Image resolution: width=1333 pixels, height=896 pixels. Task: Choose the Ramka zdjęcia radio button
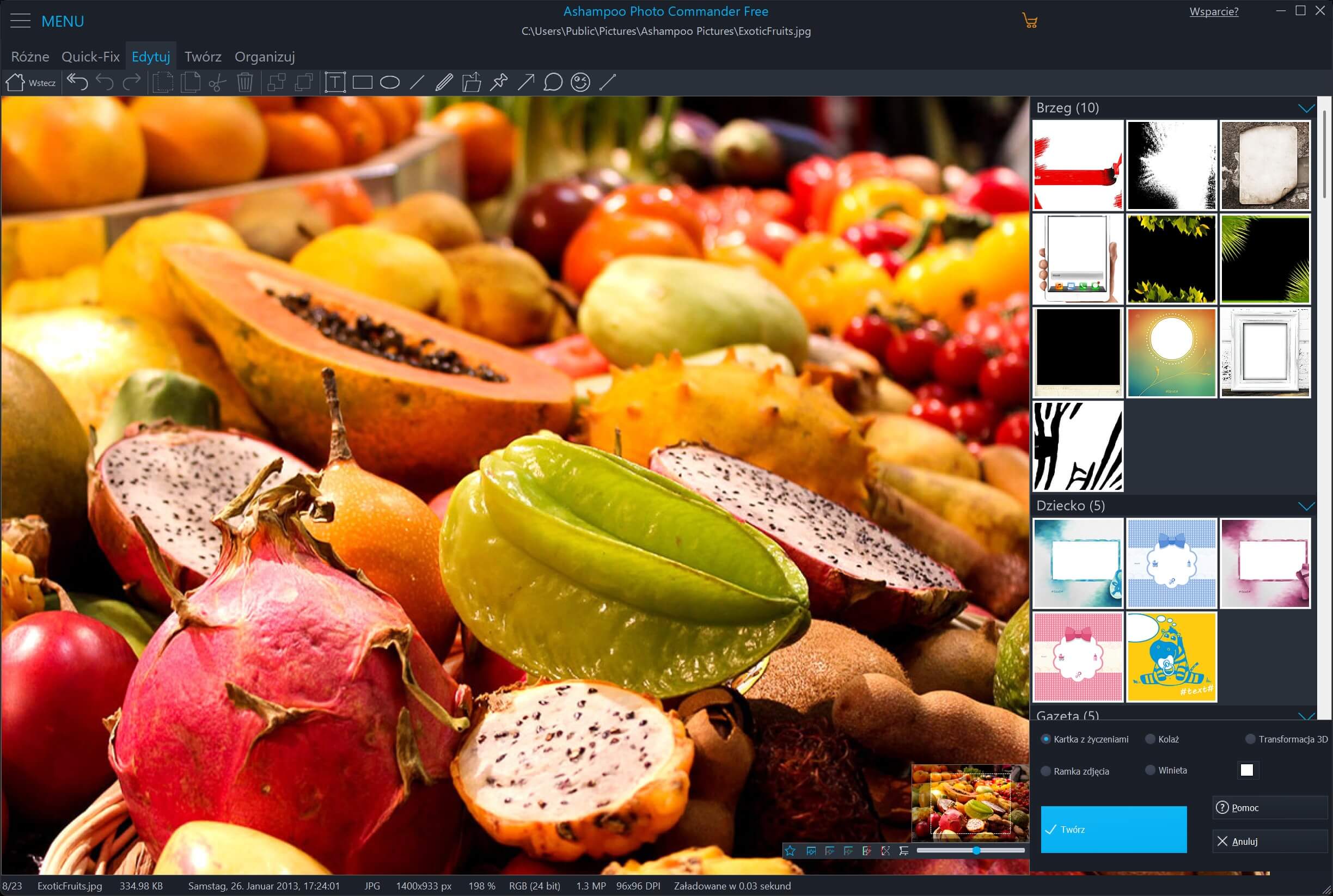point(1045,771)
